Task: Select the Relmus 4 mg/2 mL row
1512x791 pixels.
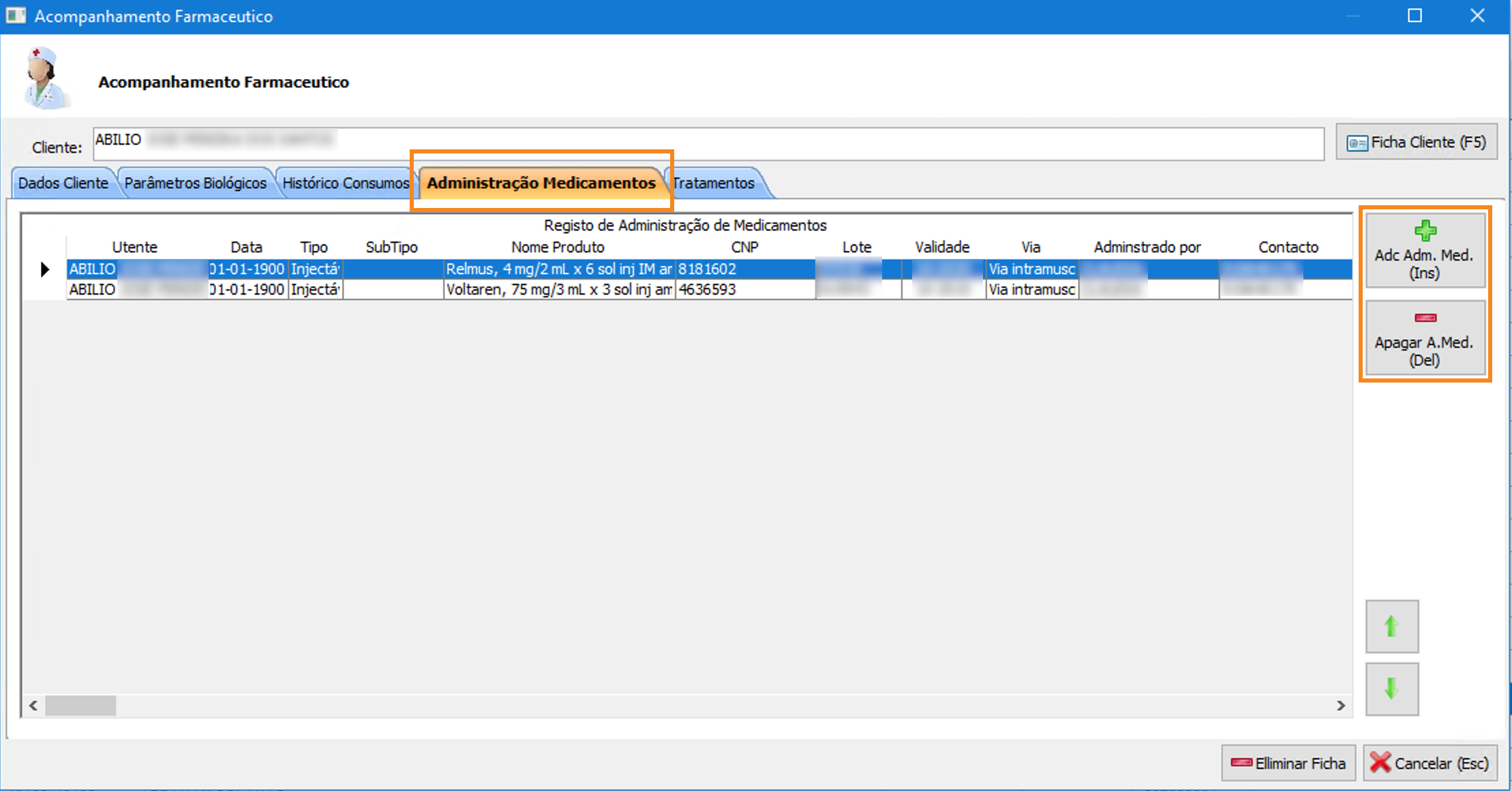Action: [x=558, y=269]
